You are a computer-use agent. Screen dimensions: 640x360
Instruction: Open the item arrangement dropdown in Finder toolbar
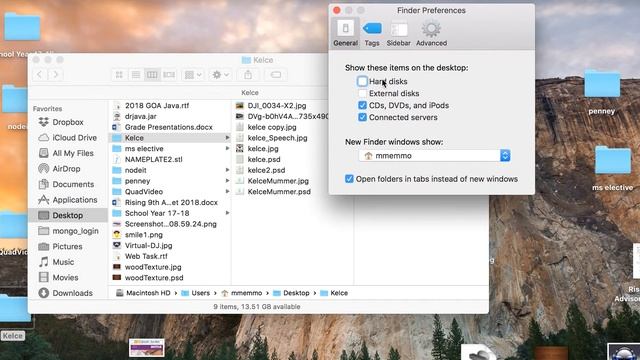(193, 75)
